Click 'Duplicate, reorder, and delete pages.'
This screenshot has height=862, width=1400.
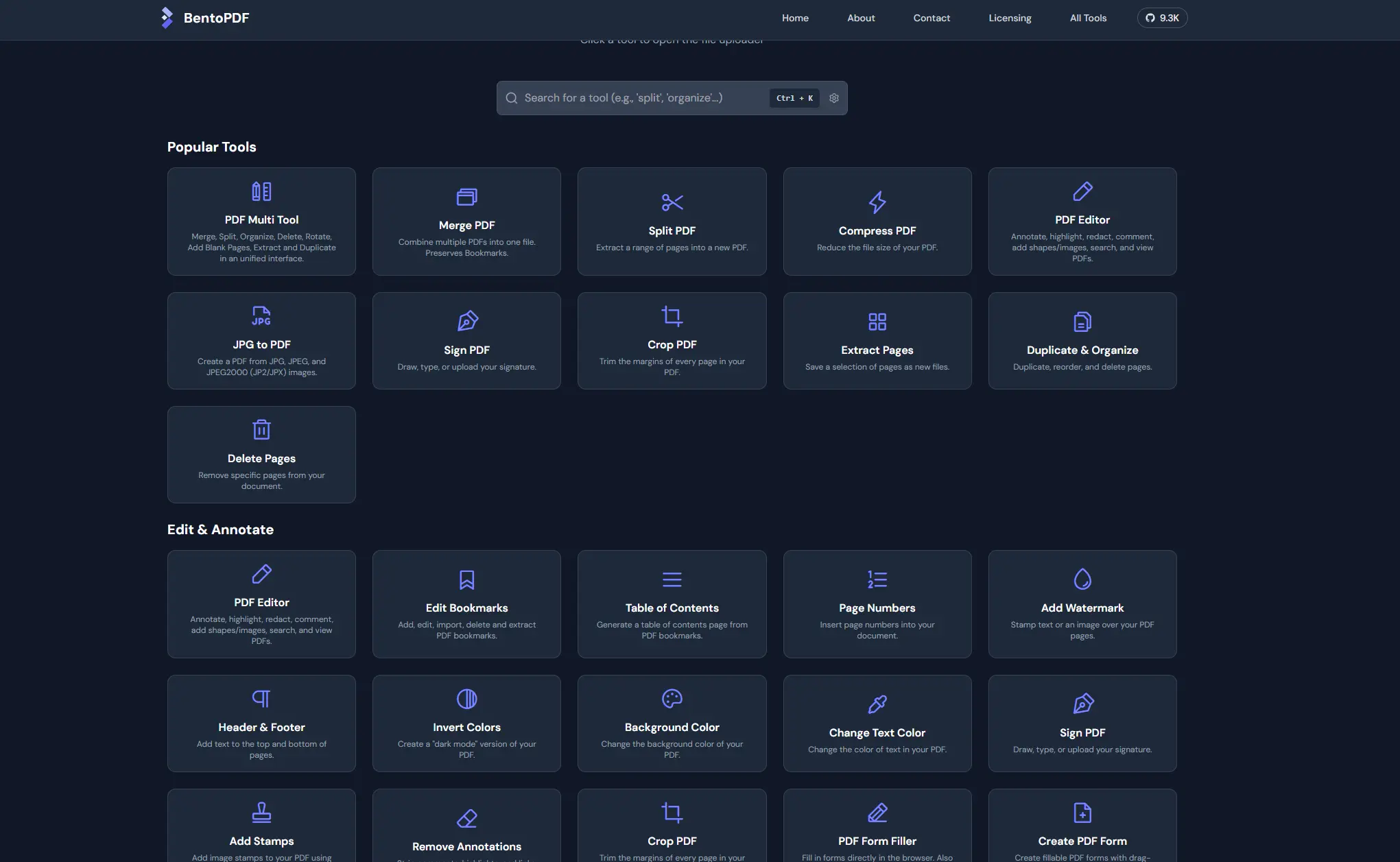[1082, 367]
